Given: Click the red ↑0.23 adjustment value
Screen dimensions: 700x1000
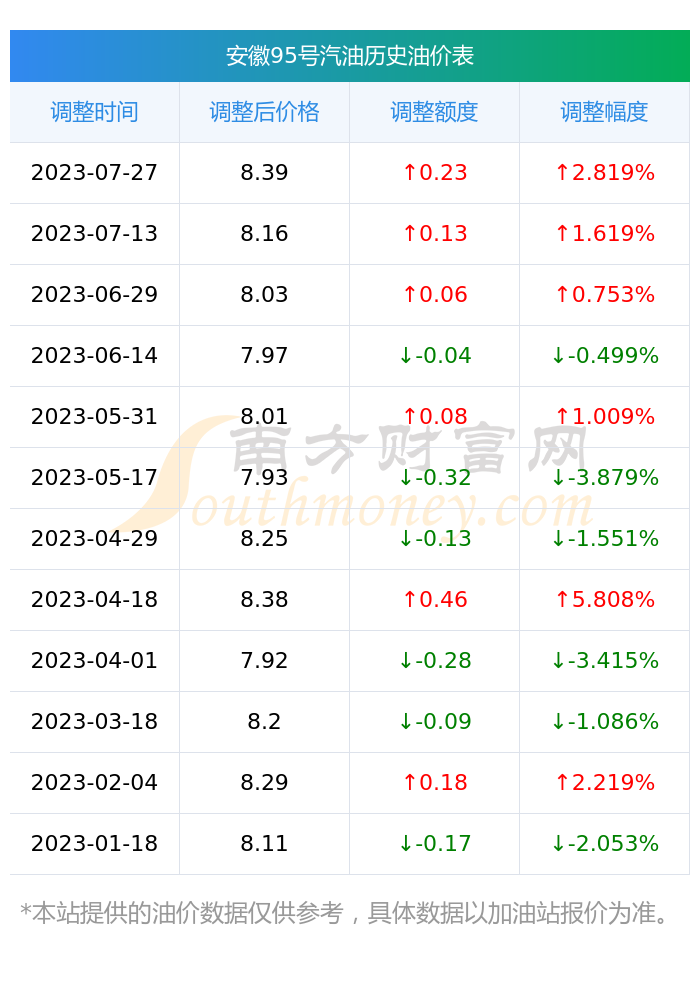Looking at the screenshot, I should [435, 173].
